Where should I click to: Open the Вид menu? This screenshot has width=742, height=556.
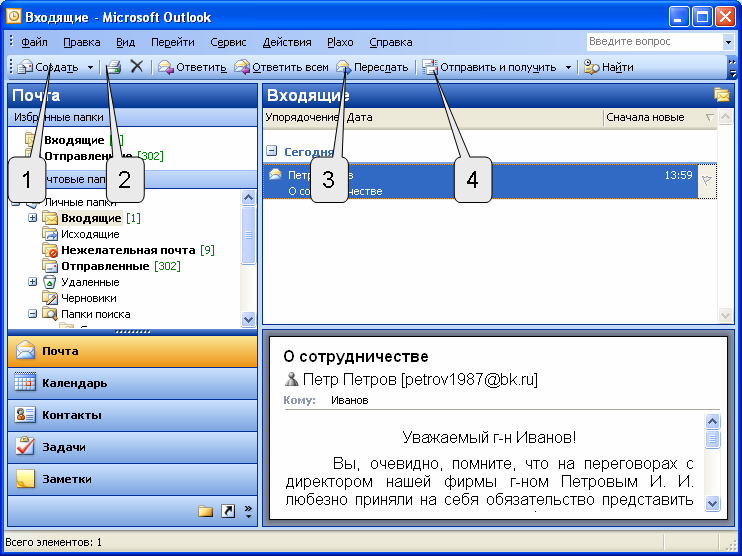(x=125, y=42)
